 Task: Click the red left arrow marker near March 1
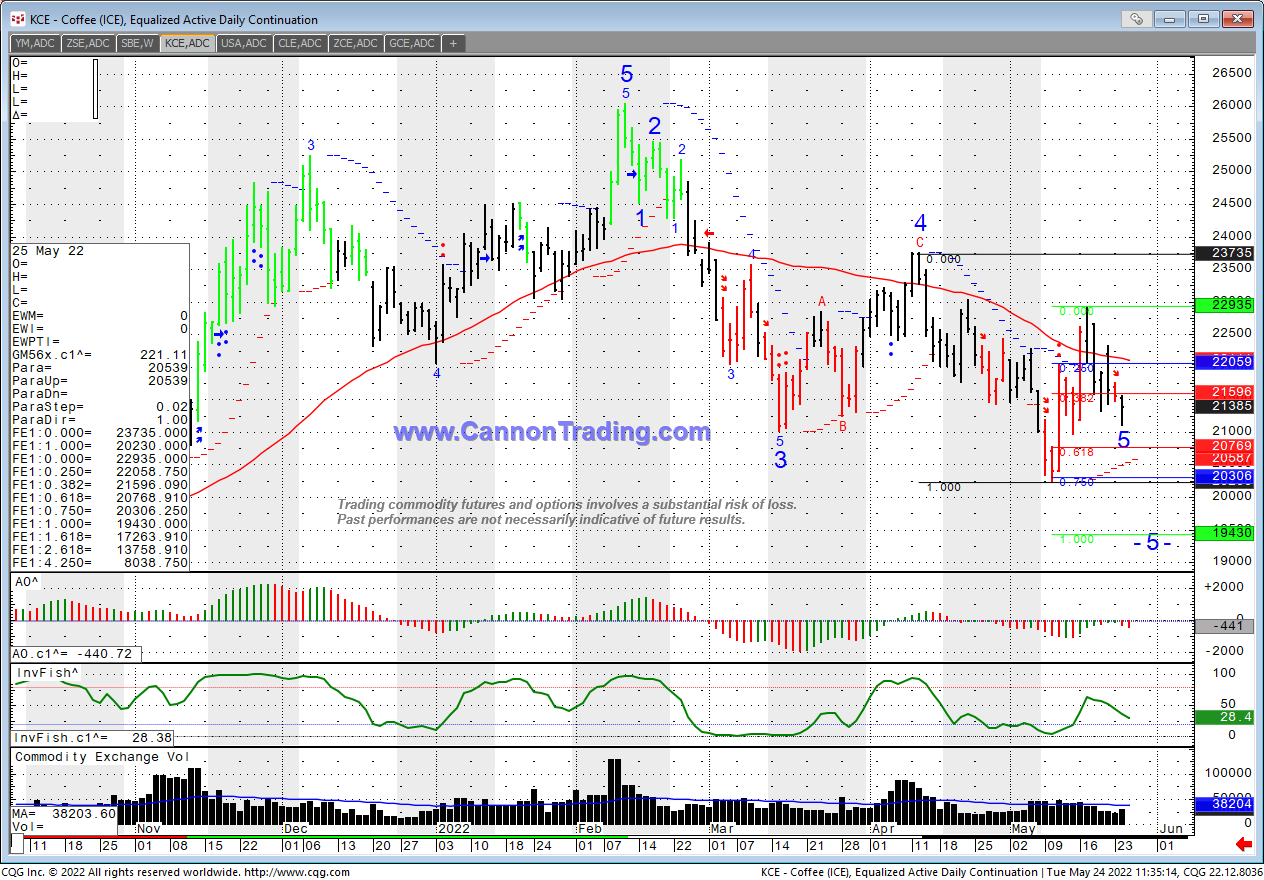(x=708, y=232)
